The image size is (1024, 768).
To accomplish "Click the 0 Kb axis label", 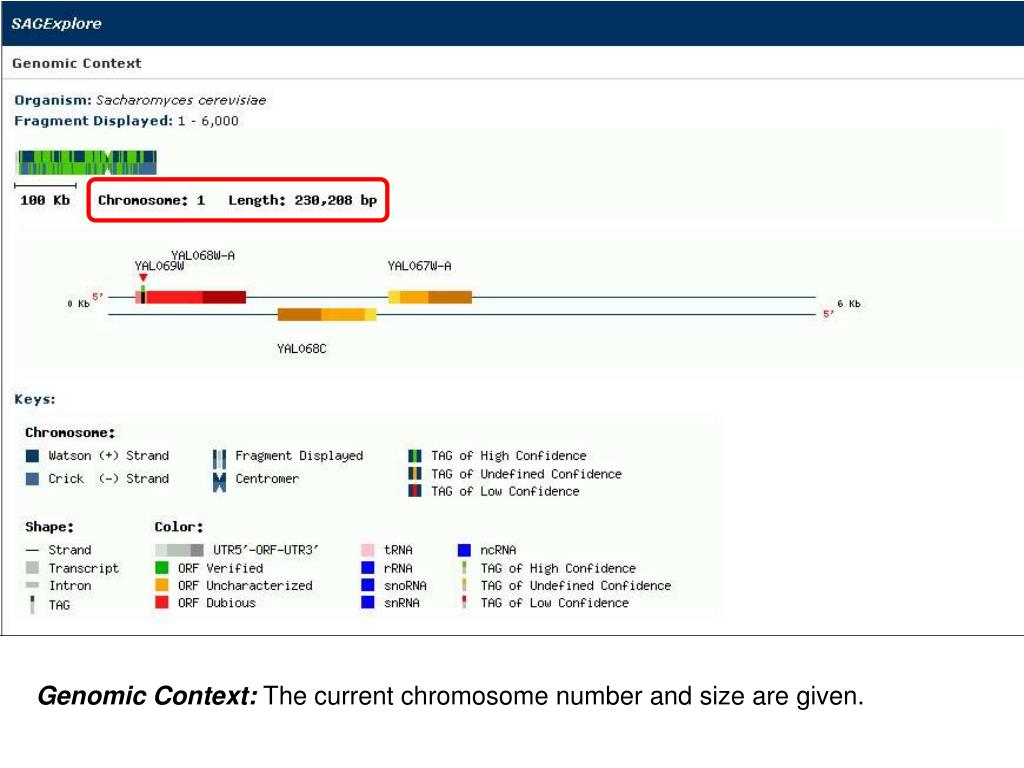I will (x=78, y=304).
